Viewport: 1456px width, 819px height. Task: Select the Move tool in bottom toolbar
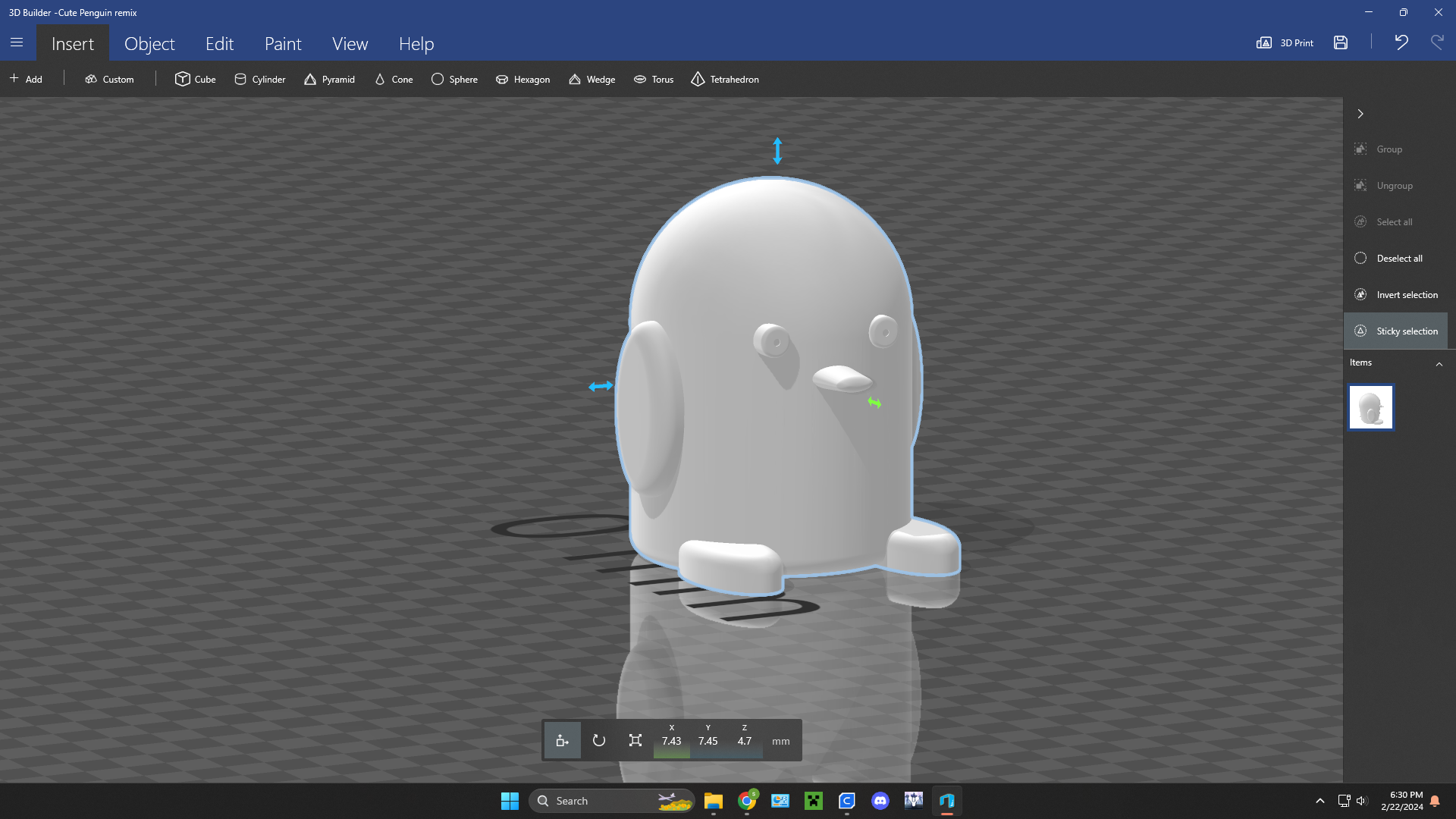coord(562,740)
